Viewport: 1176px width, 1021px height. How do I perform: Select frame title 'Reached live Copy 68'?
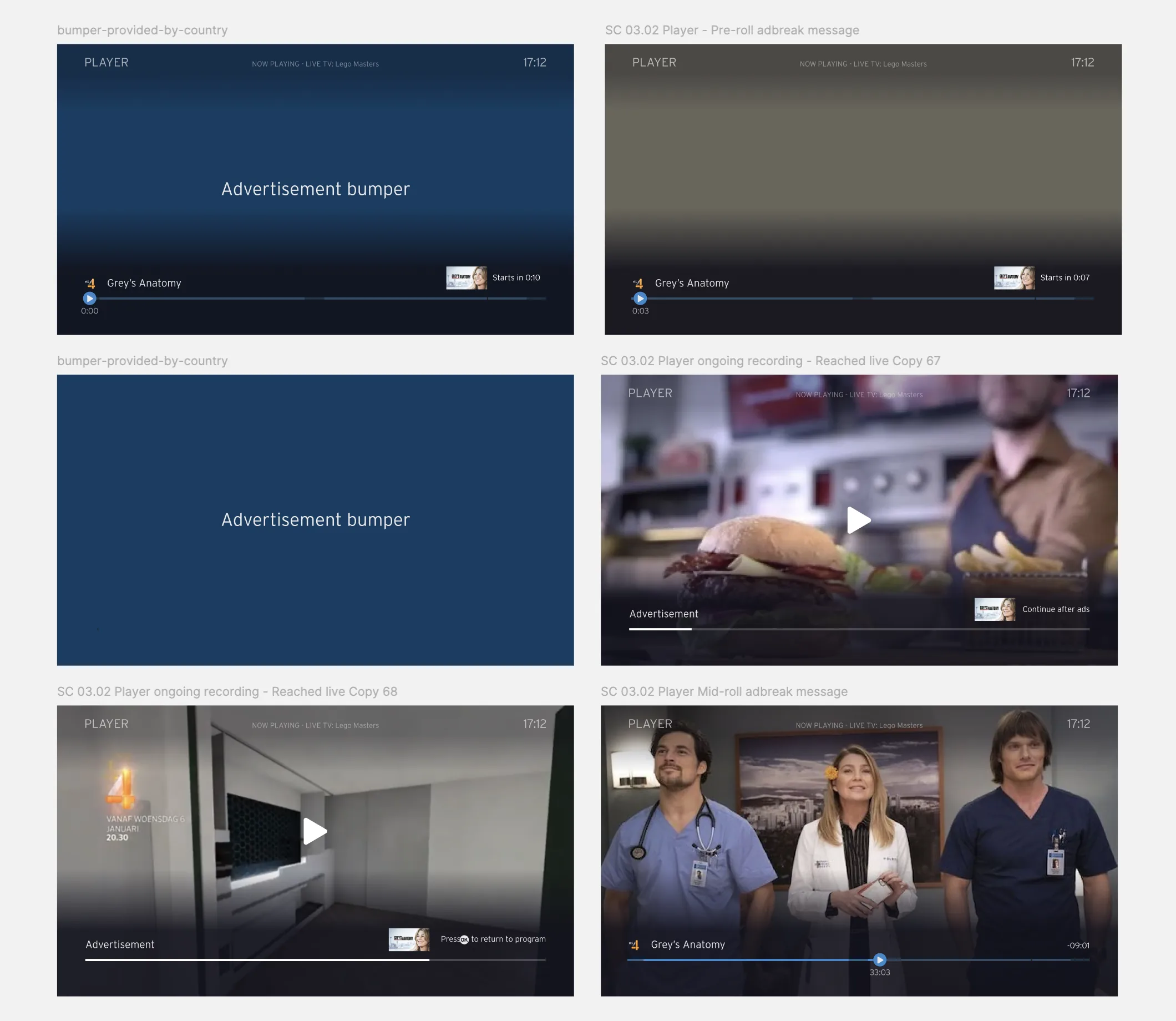coord(227,691)
